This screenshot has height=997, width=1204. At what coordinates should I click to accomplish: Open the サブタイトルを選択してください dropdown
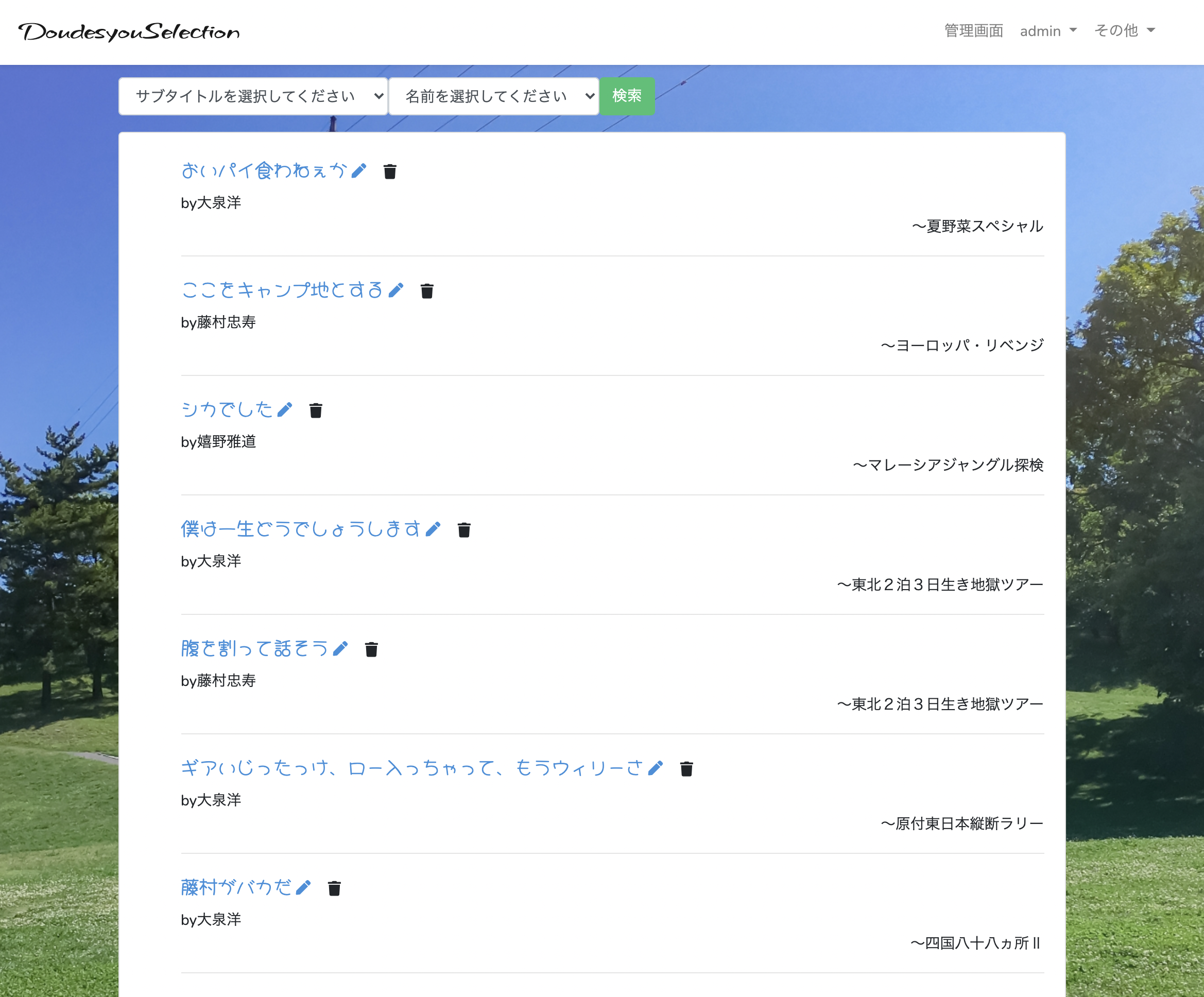click(253, 96)
